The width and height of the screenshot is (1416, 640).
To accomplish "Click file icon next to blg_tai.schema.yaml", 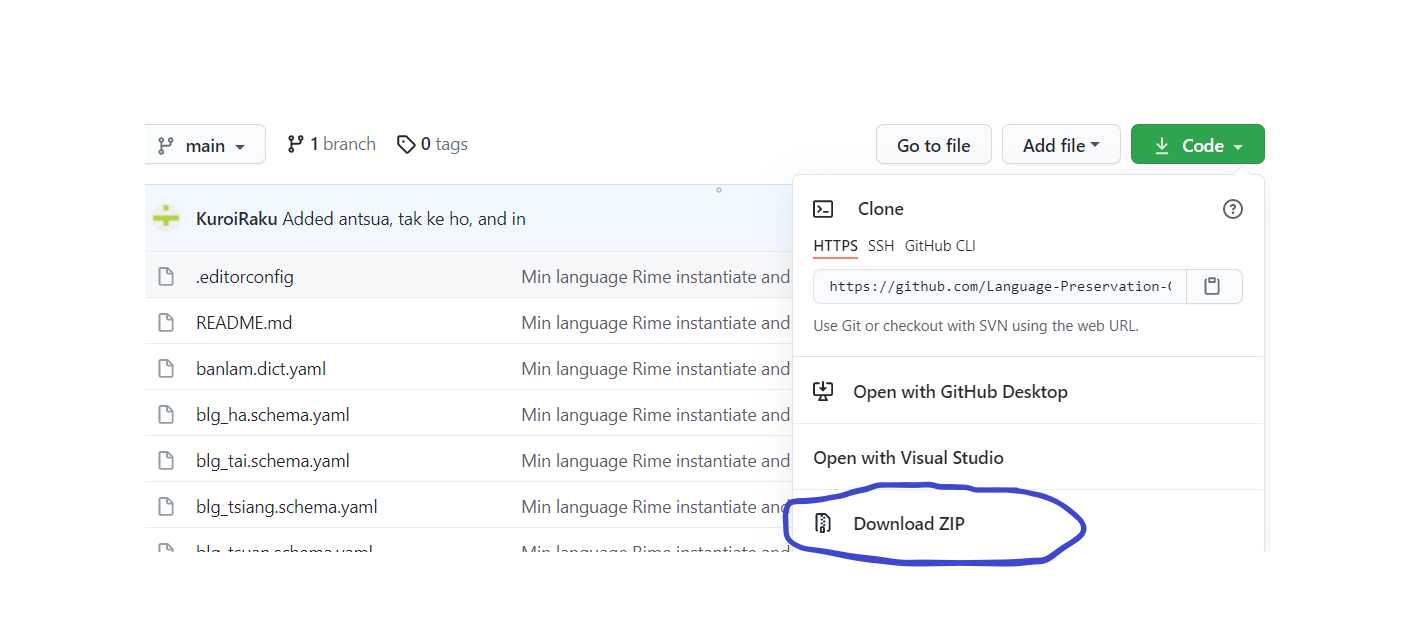I will pos(166,461).
